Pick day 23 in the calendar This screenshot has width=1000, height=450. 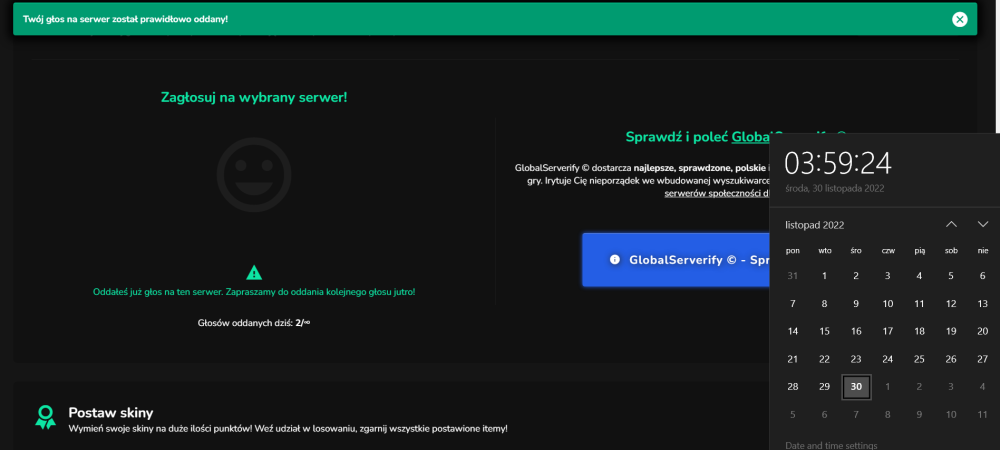(856, 359)
